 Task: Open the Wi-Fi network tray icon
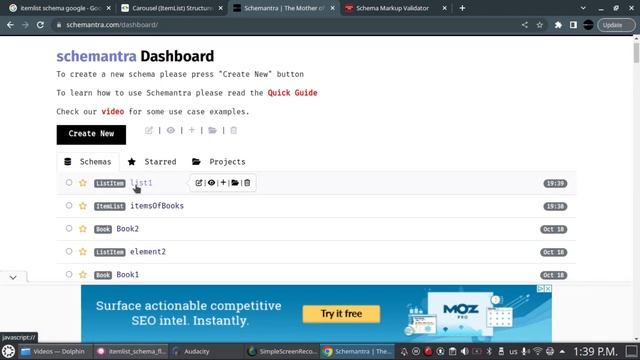point(538,351)
